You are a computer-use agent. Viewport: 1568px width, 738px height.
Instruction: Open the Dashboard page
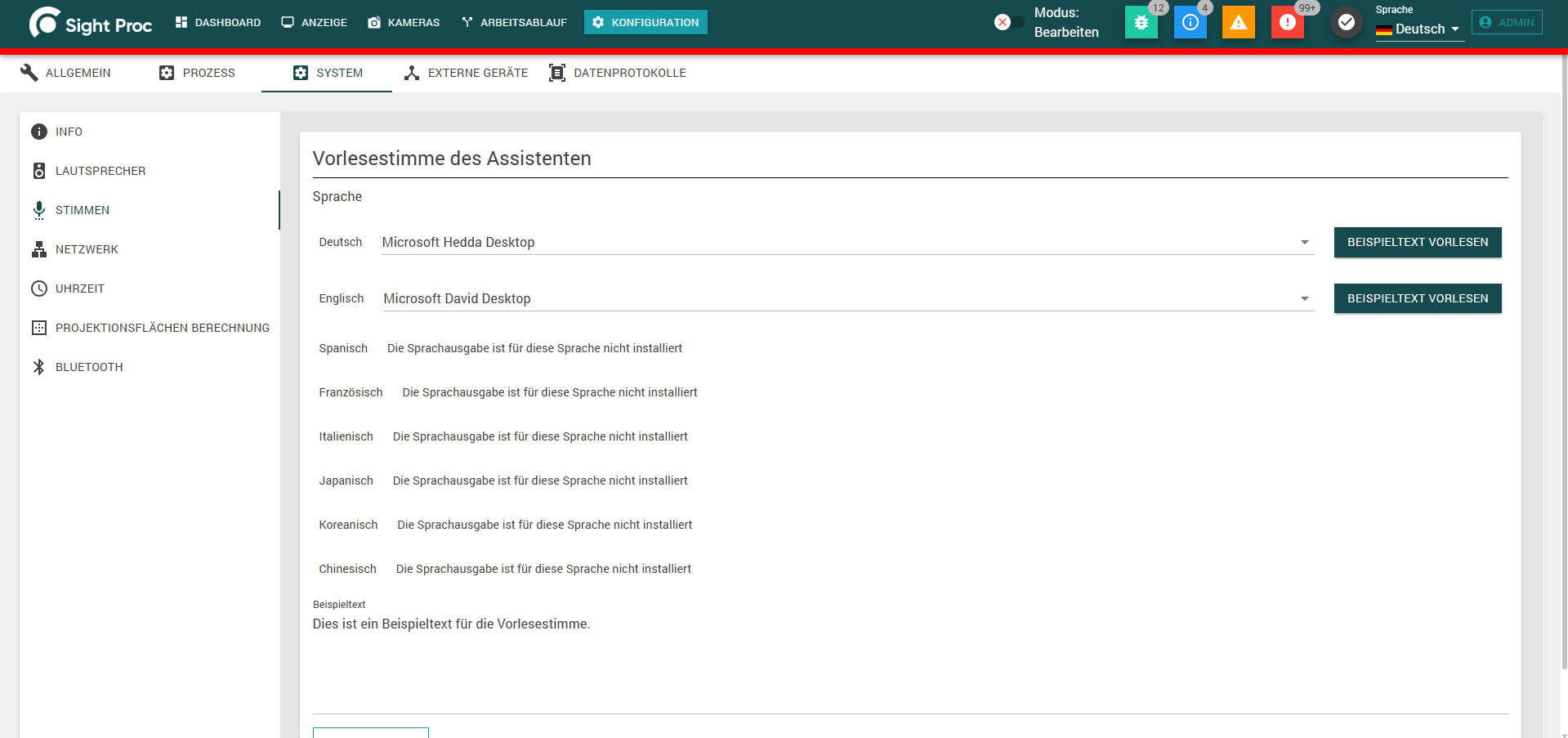pyautogui.click(x=218, y=22)
